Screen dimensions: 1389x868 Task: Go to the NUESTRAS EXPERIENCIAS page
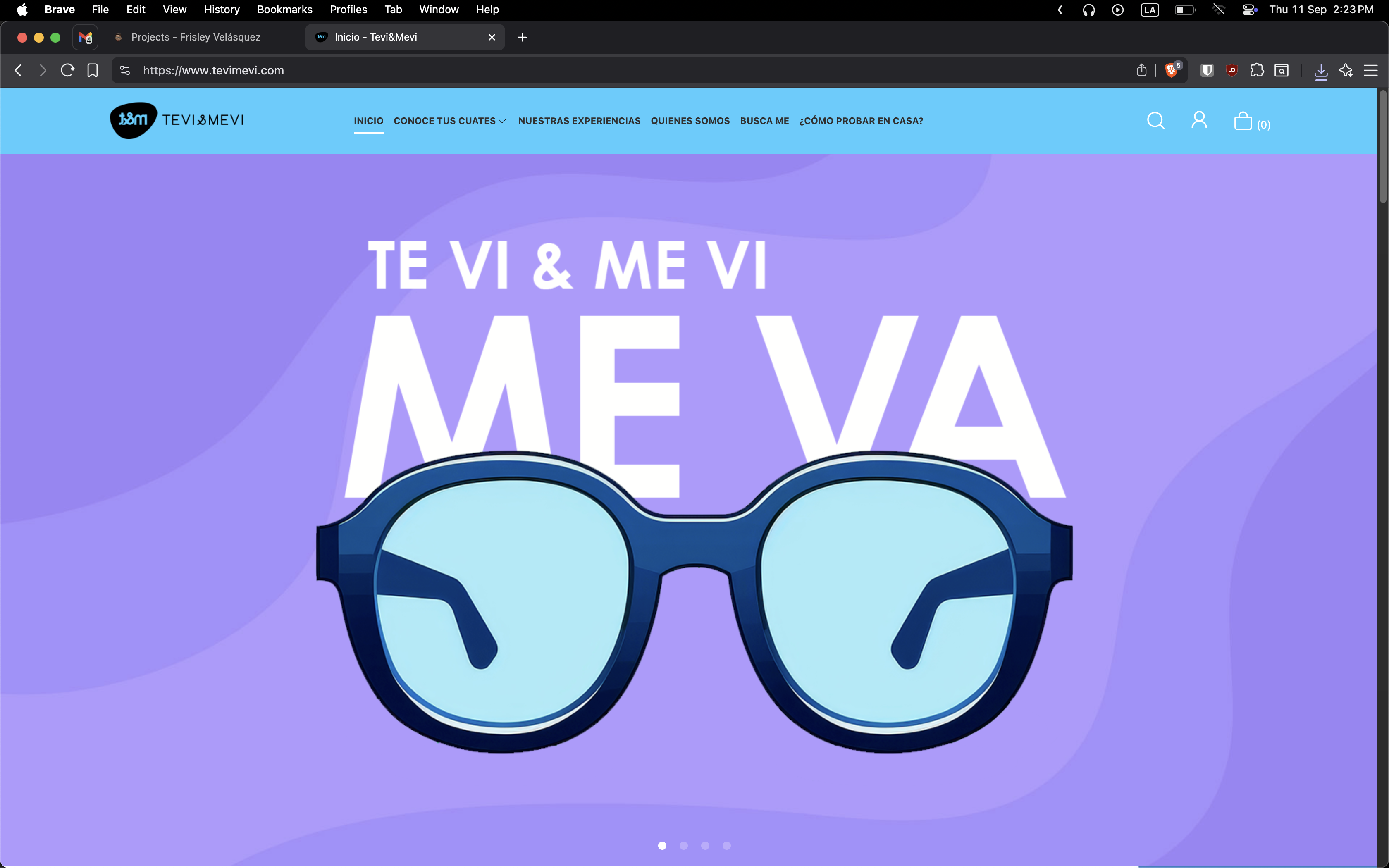[x=579, y=121]
